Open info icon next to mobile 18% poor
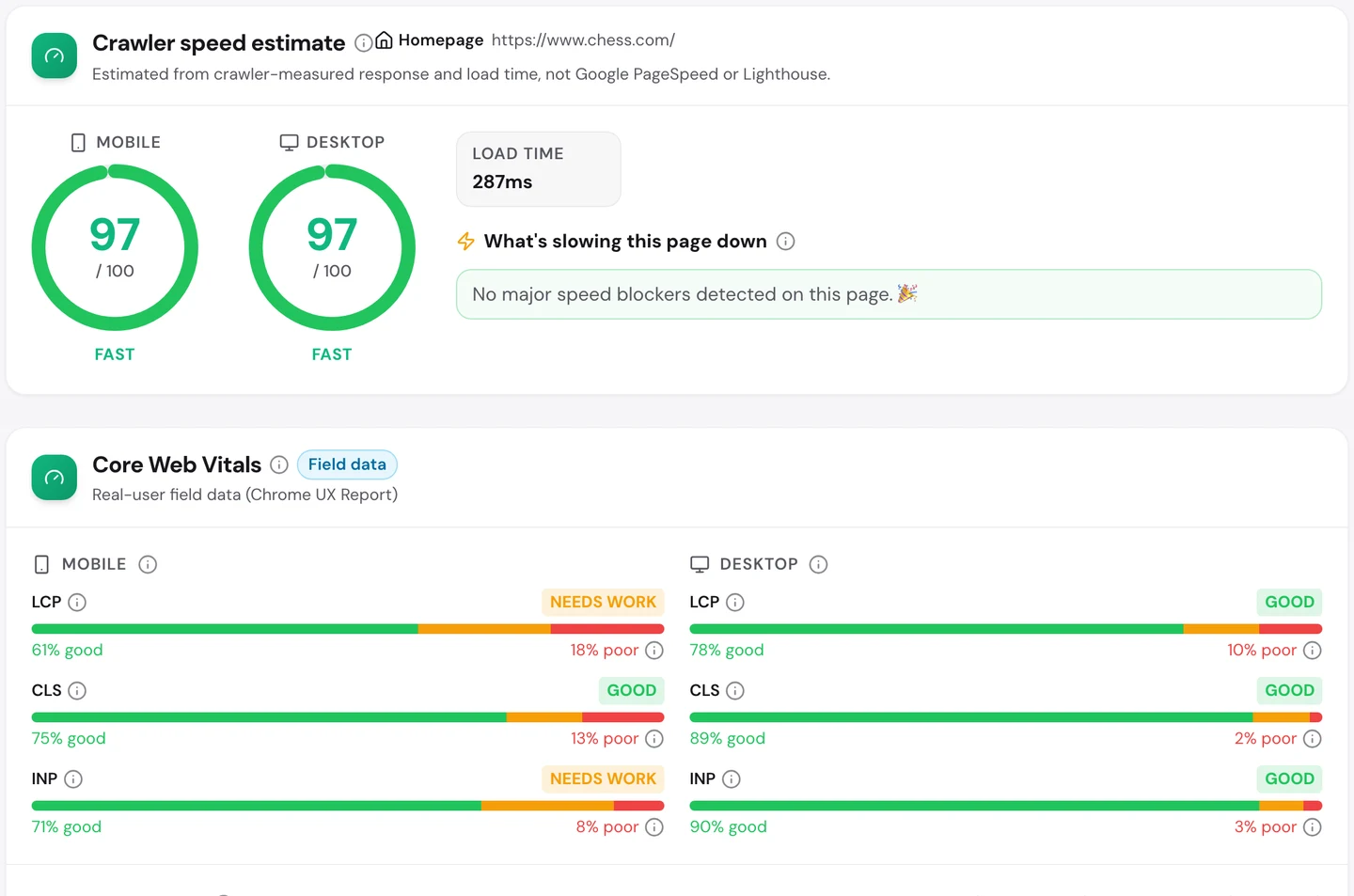Image resolution: width=1354 pixels, height=896 pixels. [x=654, y=651]
